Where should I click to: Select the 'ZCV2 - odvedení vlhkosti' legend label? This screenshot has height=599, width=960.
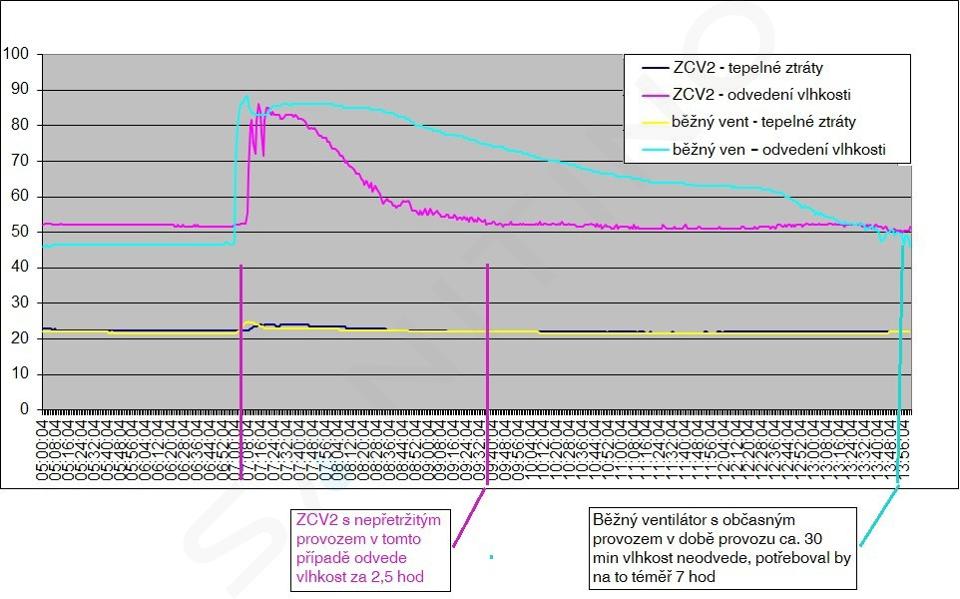(x=761, y=95)
